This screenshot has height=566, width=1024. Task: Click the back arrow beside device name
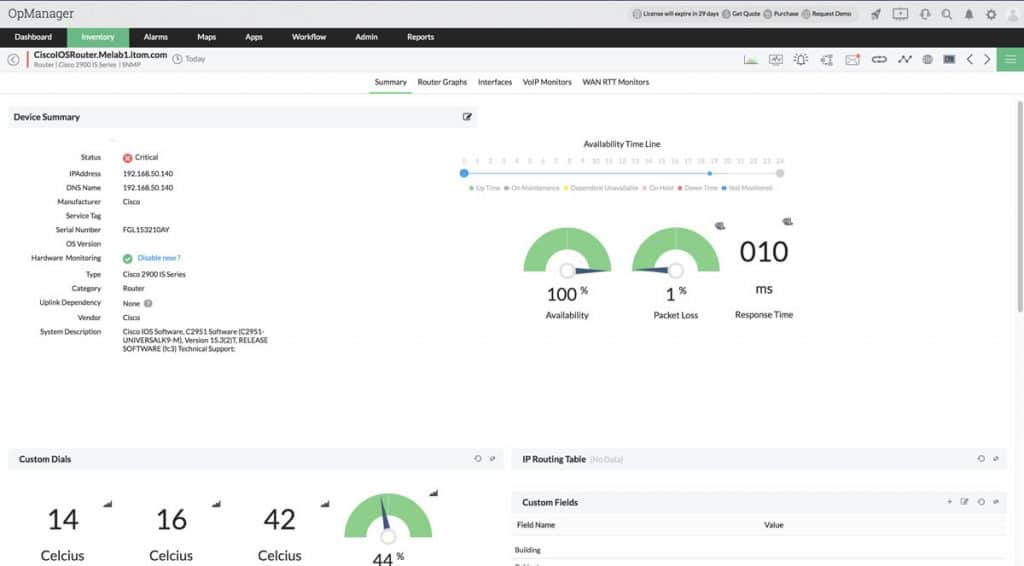coord(13,59)
